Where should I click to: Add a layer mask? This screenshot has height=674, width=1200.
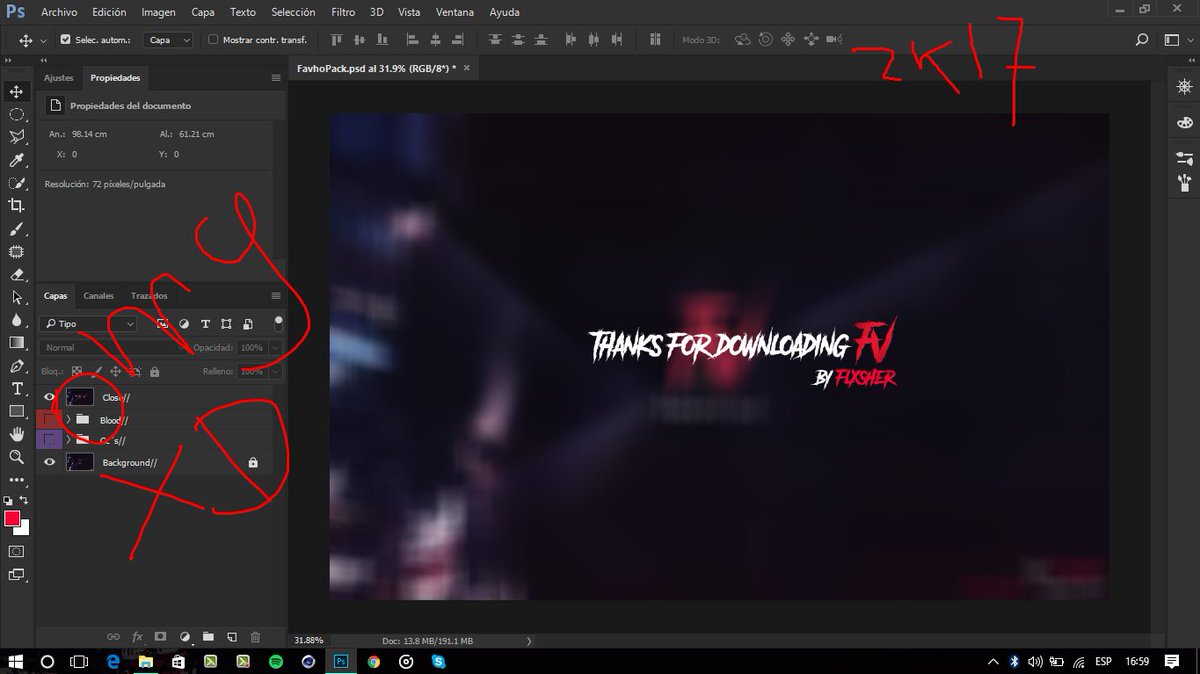[x=160, y=637]
